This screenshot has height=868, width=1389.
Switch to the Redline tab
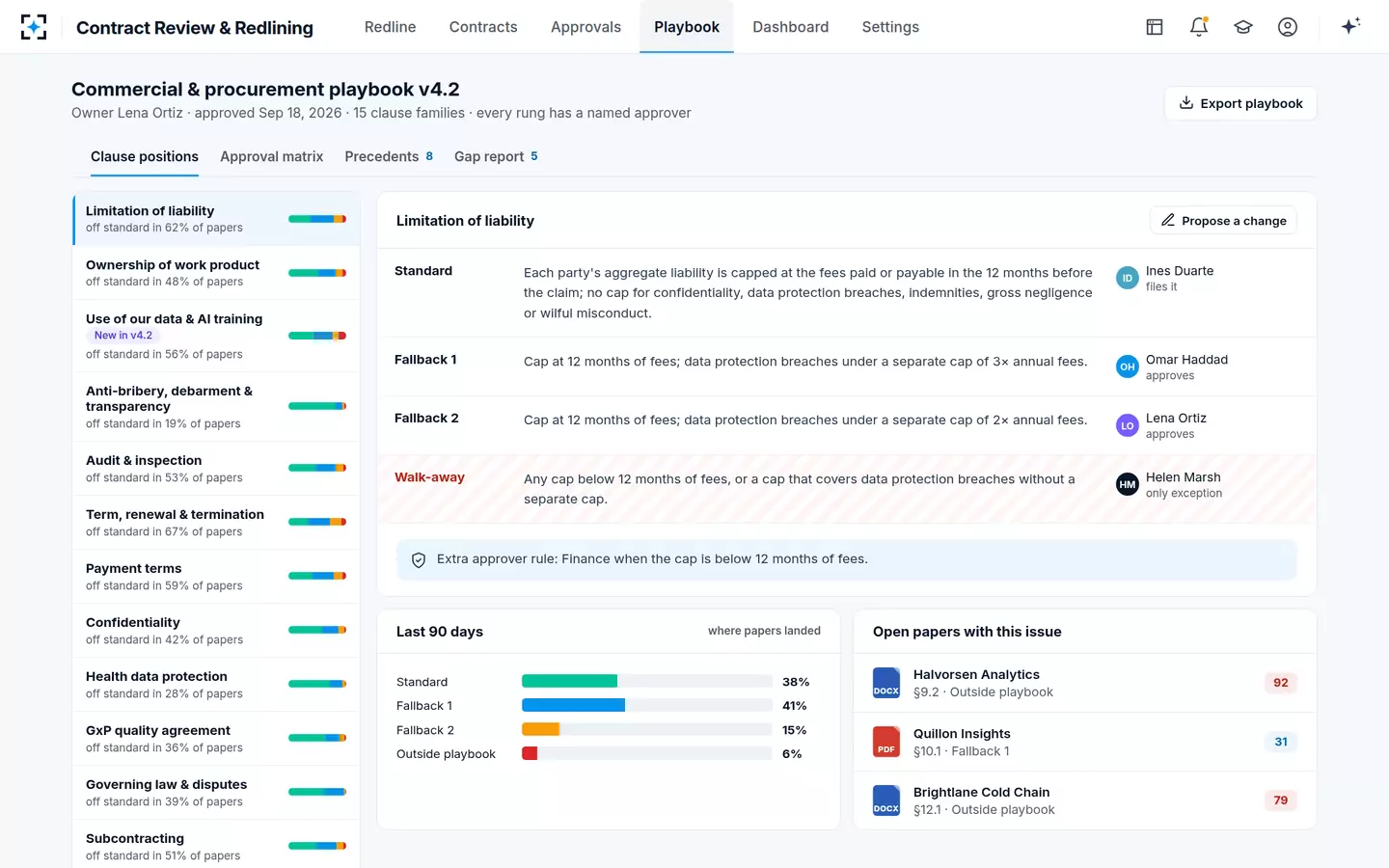click(391, 27)
